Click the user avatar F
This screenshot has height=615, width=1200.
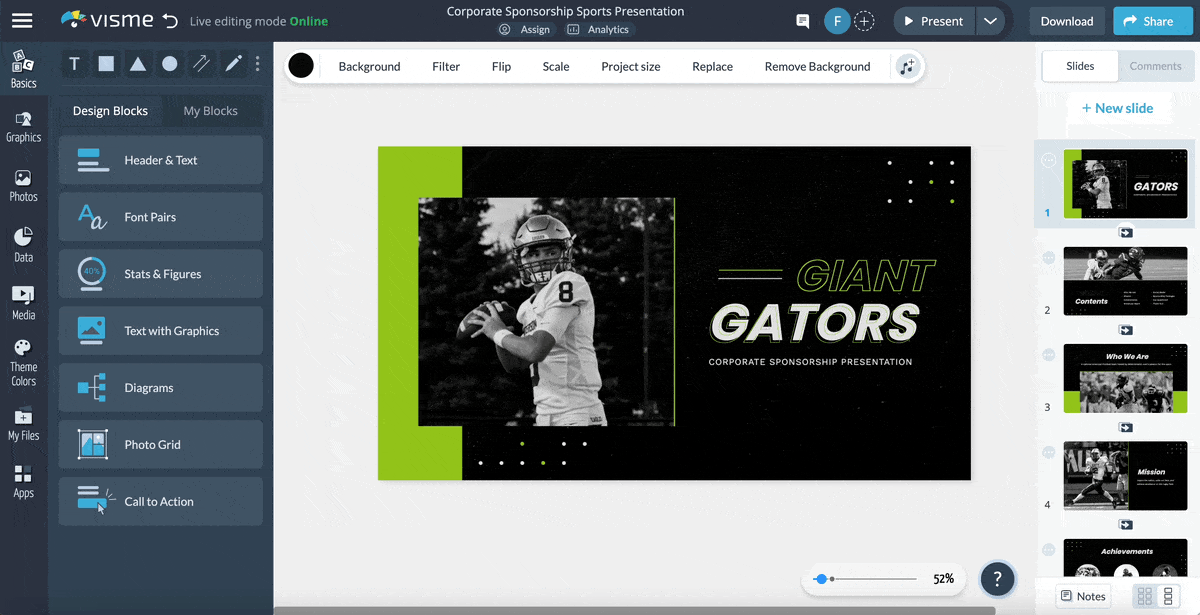click(837, 21)
